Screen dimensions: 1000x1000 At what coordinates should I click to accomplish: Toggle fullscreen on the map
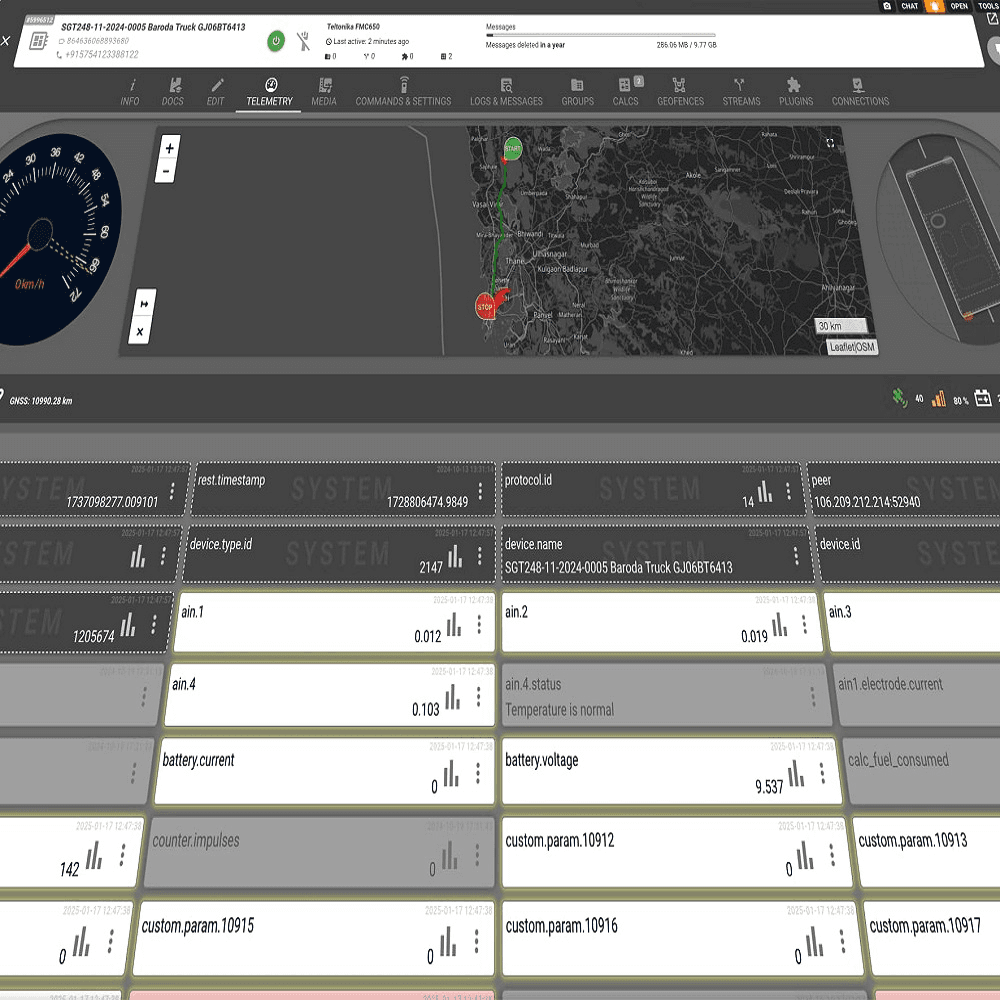[830, 143]
